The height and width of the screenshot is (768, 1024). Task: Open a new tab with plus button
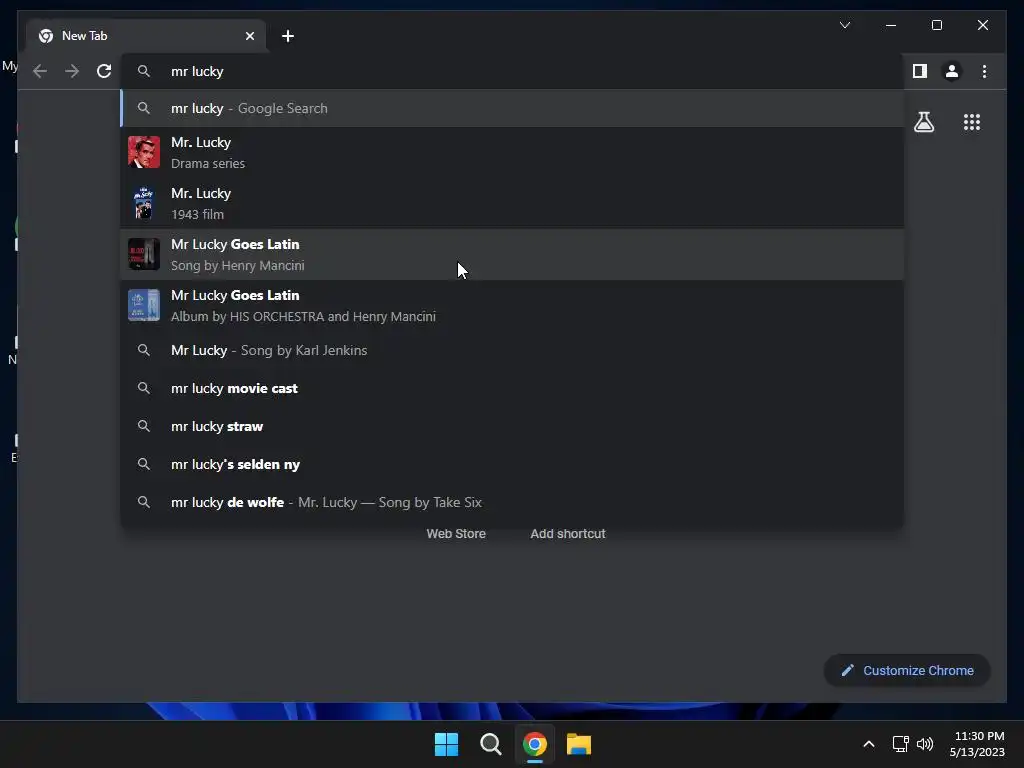tap(287, 36)
